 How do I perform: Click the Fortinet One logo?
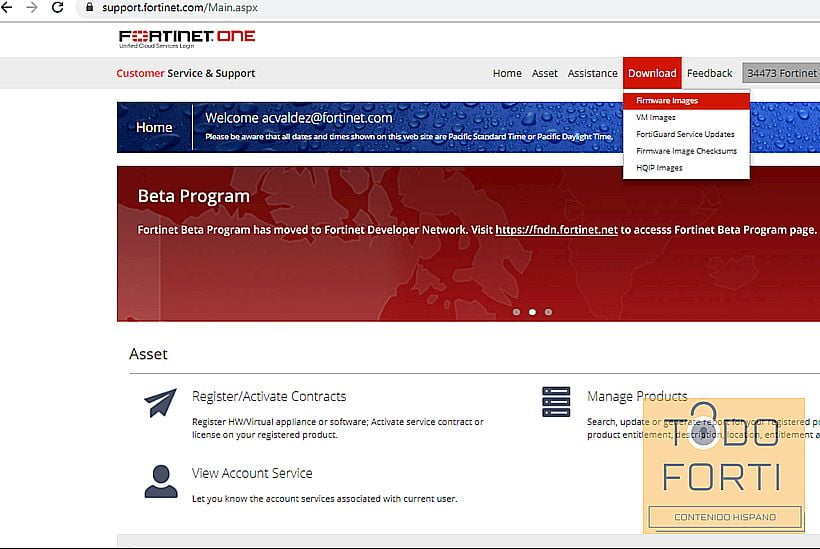point(187,39)
